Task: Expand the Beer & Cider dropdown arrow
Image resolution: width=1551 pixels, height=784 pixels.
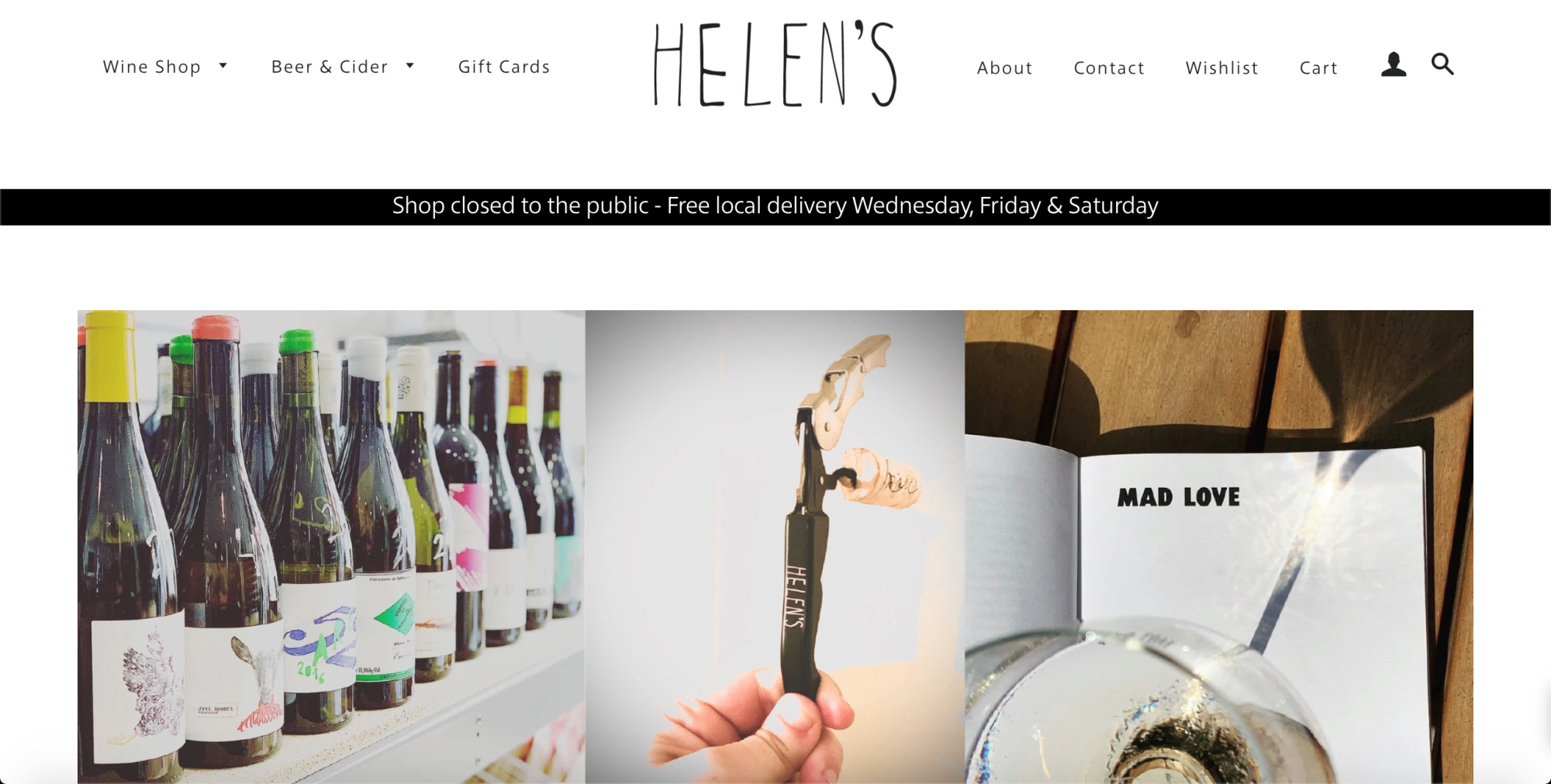Action: [x=410, y=66]
